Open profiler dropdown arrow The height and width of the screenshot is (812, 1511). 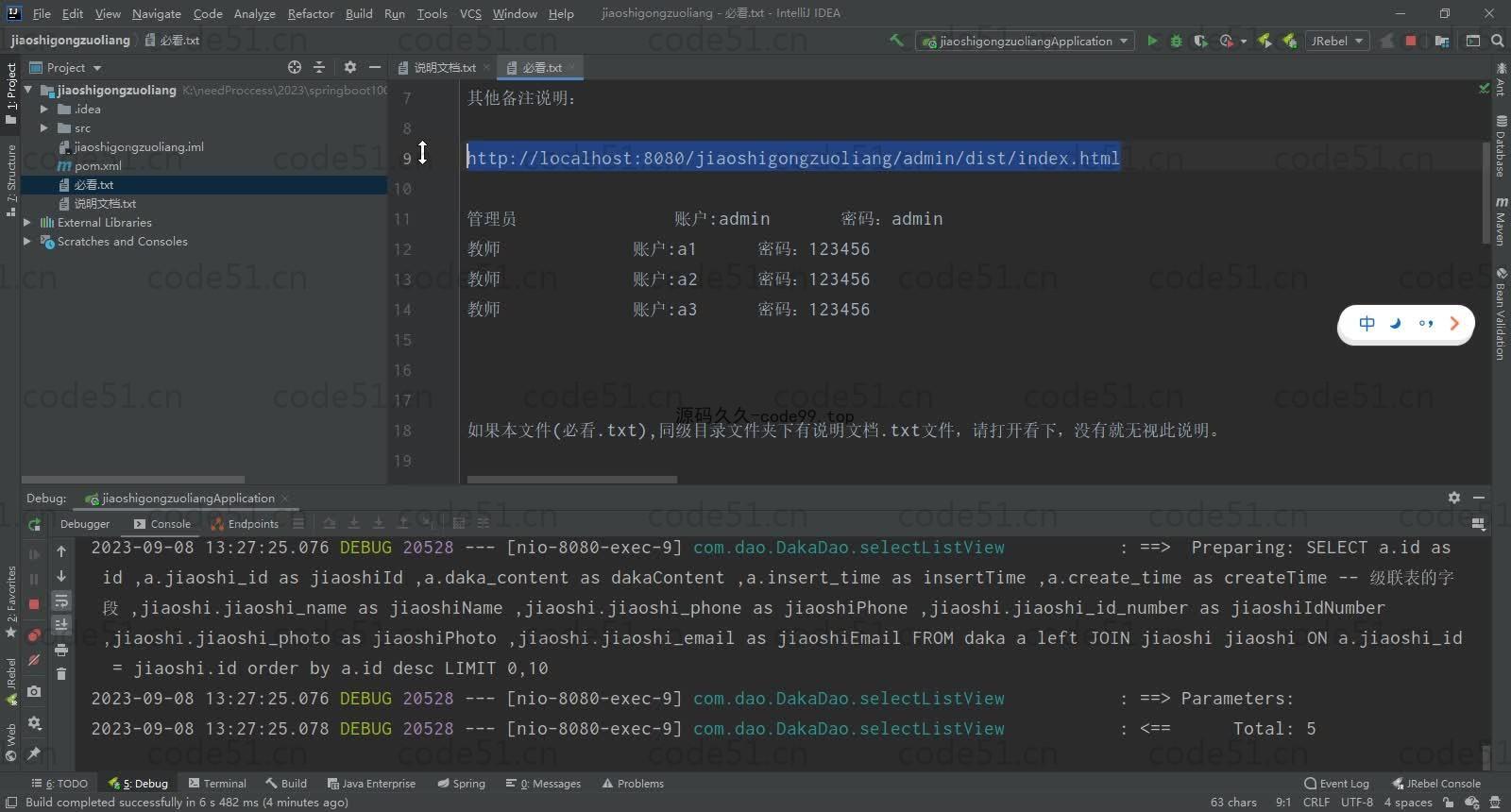pos(1243,42)
